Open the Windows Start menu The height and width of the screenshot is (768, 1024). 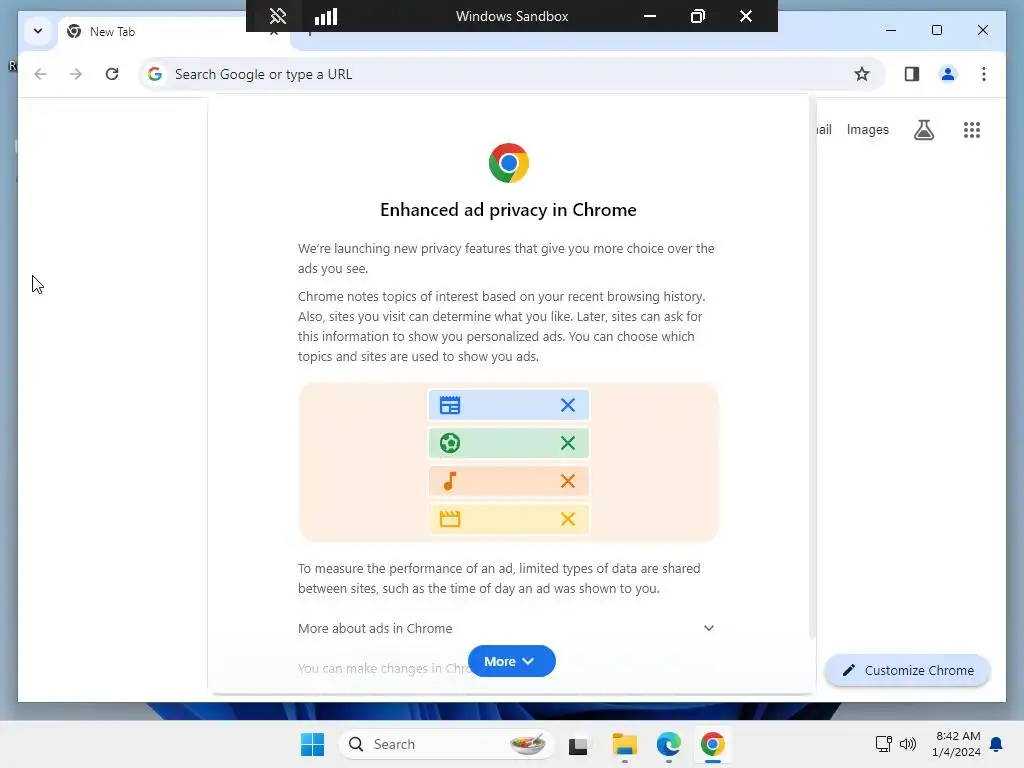312,744
